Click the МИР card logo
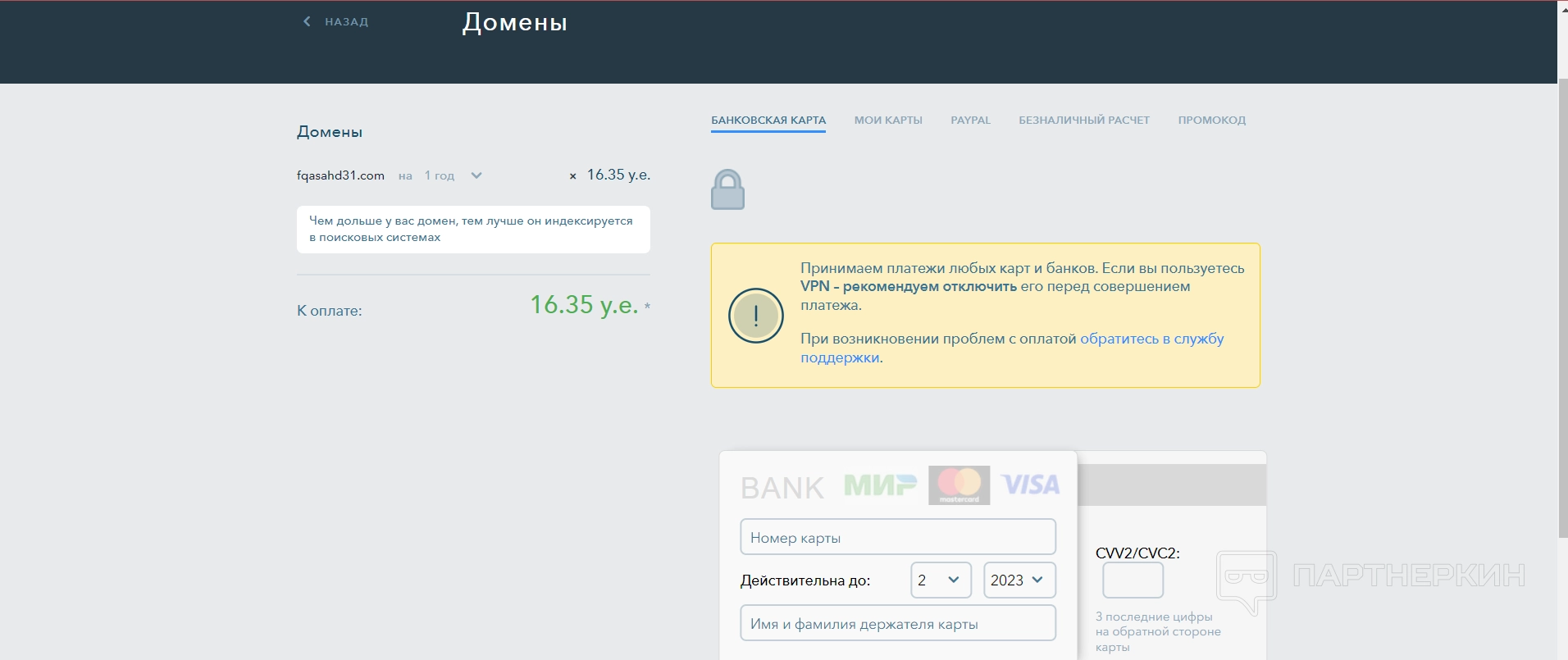The image size is (1568, 660). 881,485
